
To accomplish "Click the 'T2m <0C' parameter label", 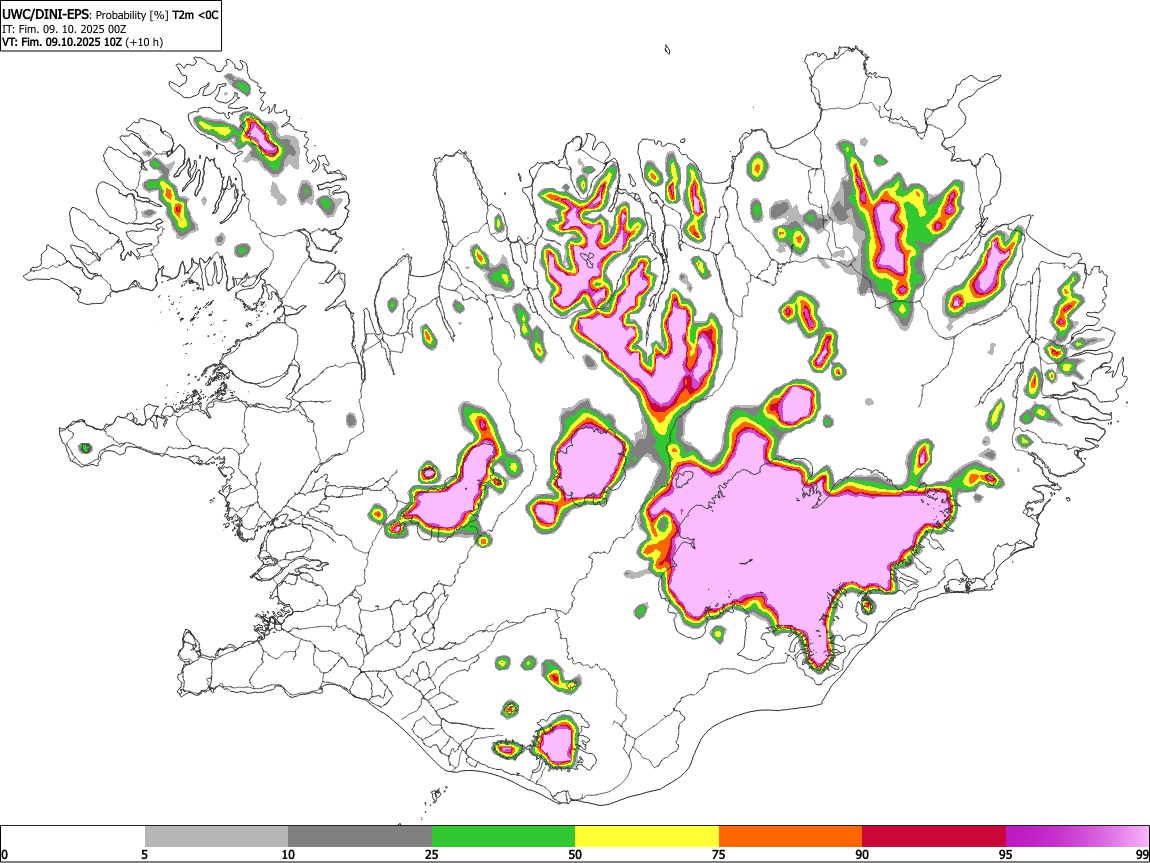I will (195, 15).
